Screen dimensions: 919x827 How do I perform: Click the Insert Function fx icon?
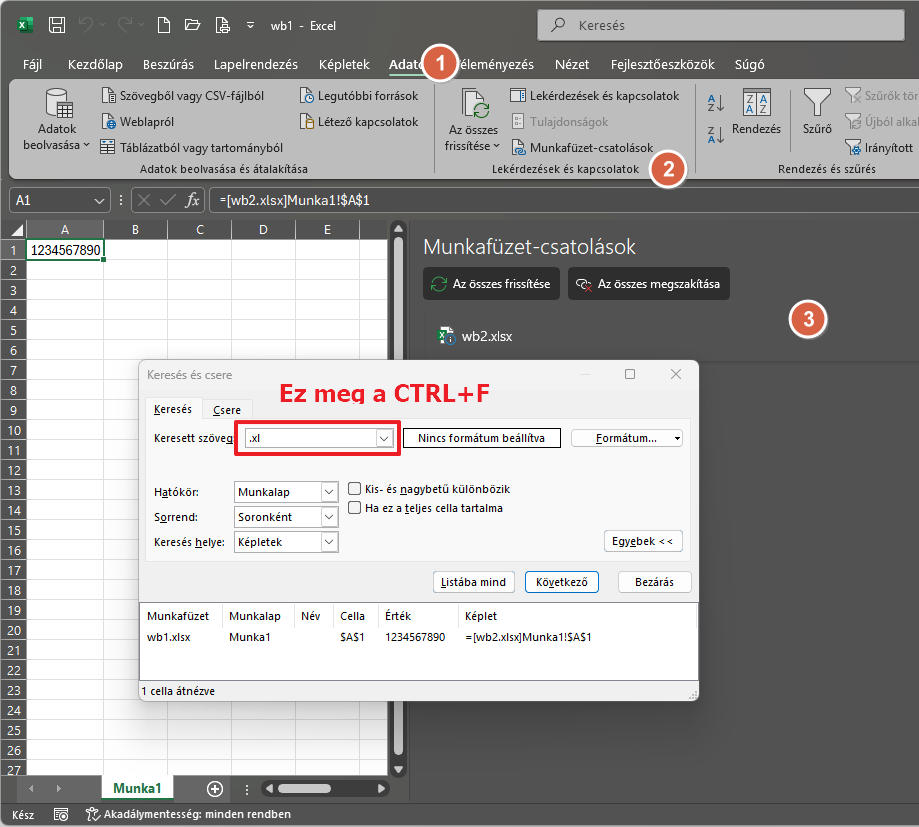coord(192,200)
